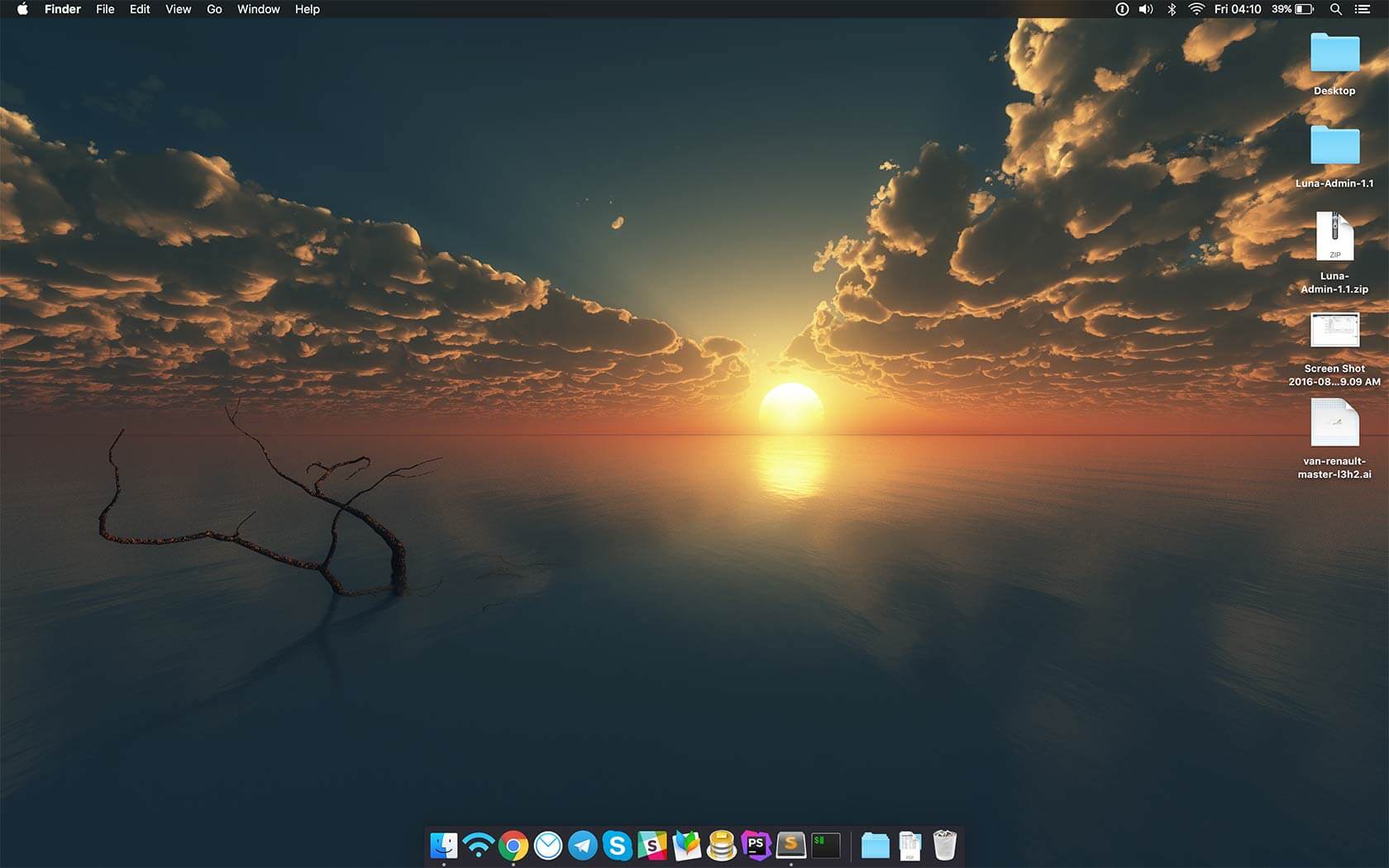
Task: Open Skype in the dock
Action: pyautogui.click(x=618, y=846)
